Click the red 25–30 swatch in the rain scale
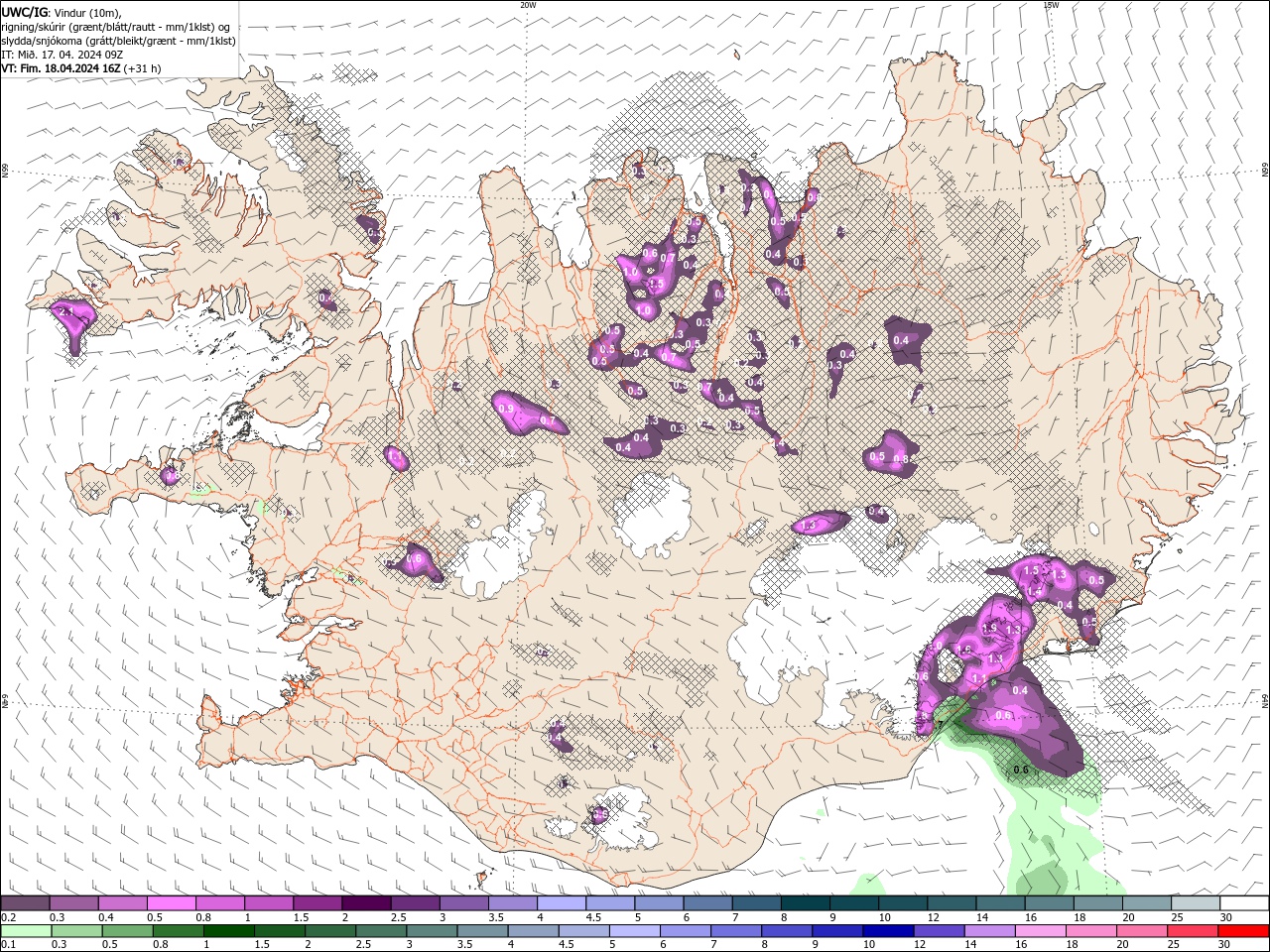This screenshot has width=1270, height=952. (x=1195, y=931)
